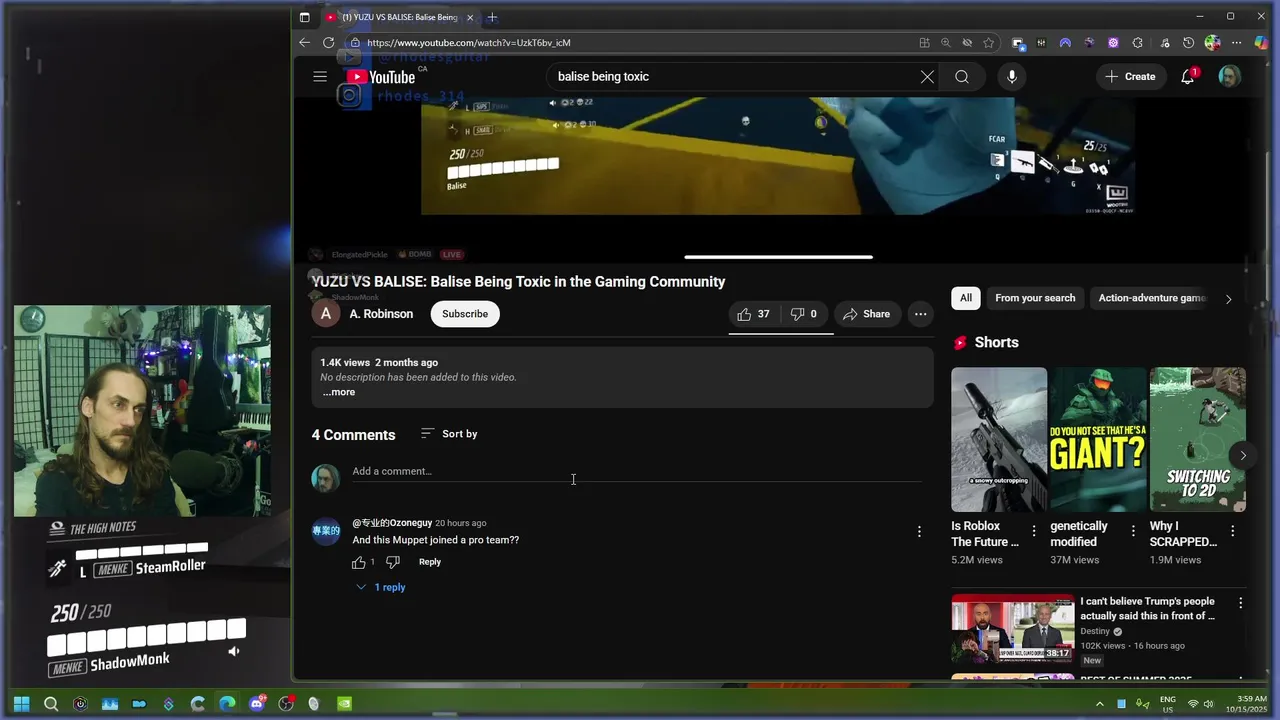Show more Shorts with the next arrow

(1243, 455)
